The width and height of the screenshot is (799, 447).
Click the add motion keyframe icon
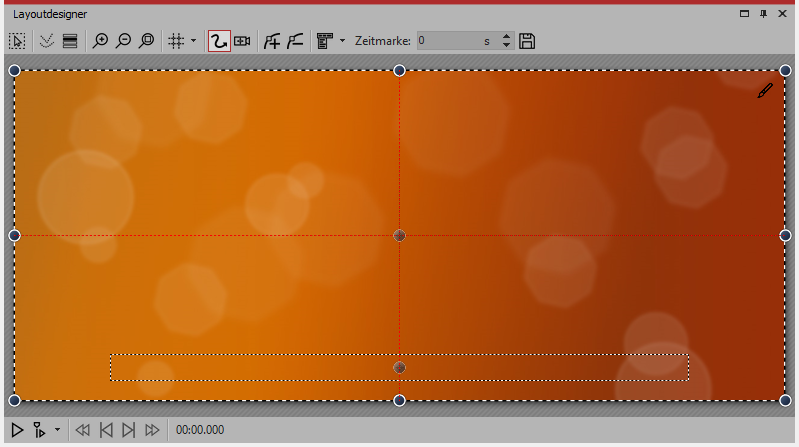pyautogui.click(x=271, y=41)
